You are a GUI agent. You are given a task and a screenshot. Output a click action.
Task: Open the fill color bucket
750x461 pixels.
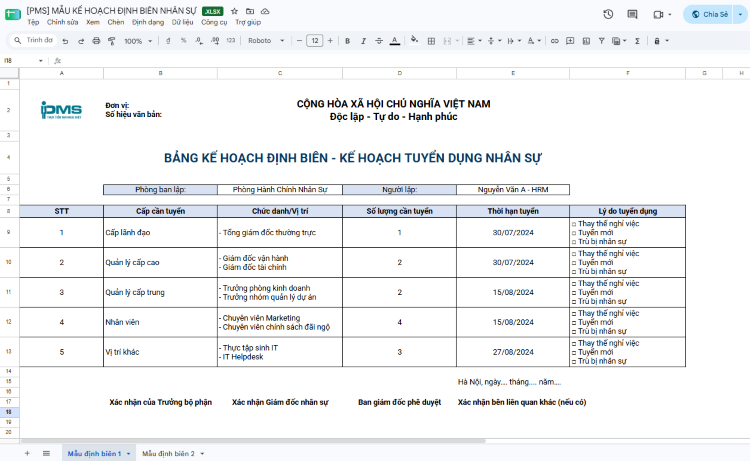pos(414,41)
